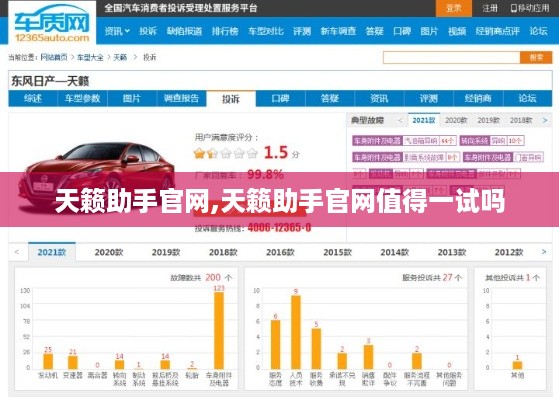Follow the 网站首页 breadcrumb link
This screenshot has height=400, width=559.
(x=54, y=57)
